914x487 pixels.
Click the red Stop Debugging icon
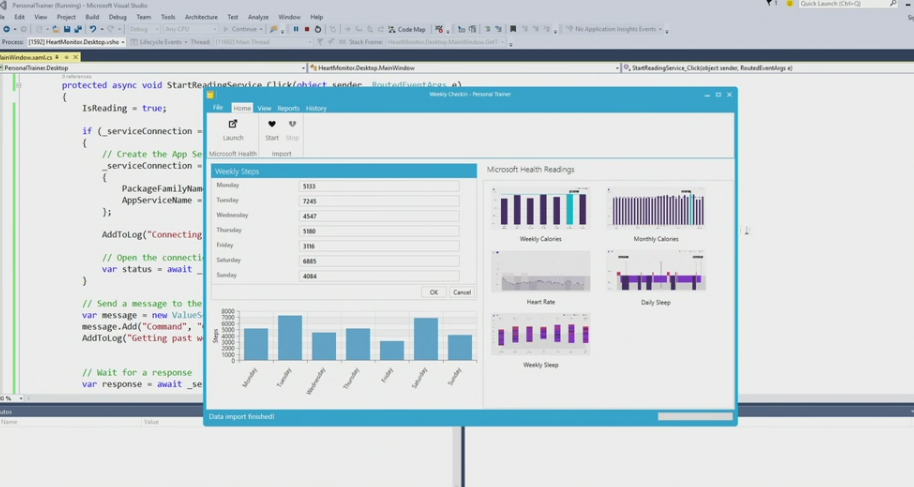pos(307,29)
